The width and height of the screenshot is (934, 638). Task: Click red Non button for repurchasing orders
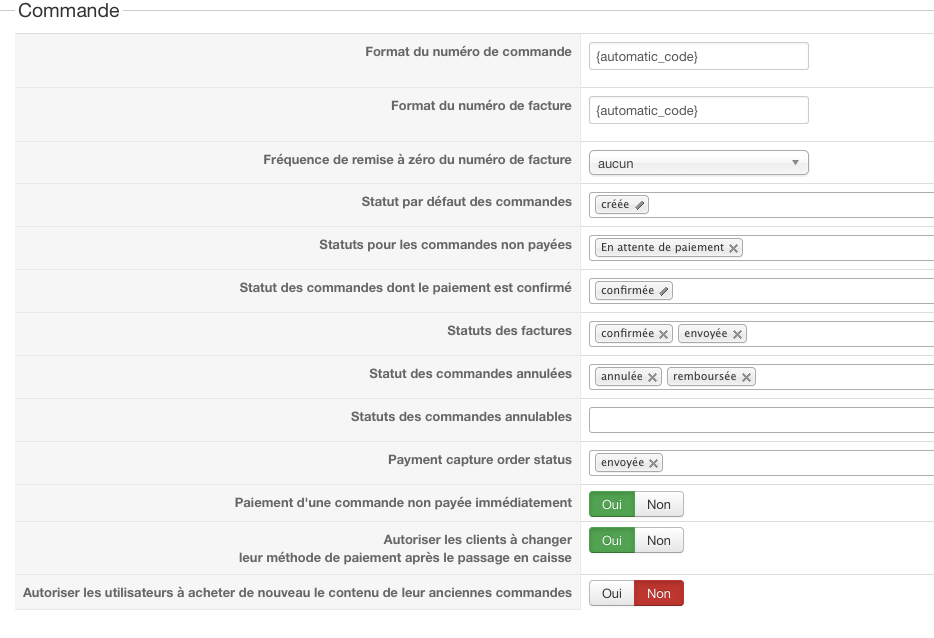658,594
